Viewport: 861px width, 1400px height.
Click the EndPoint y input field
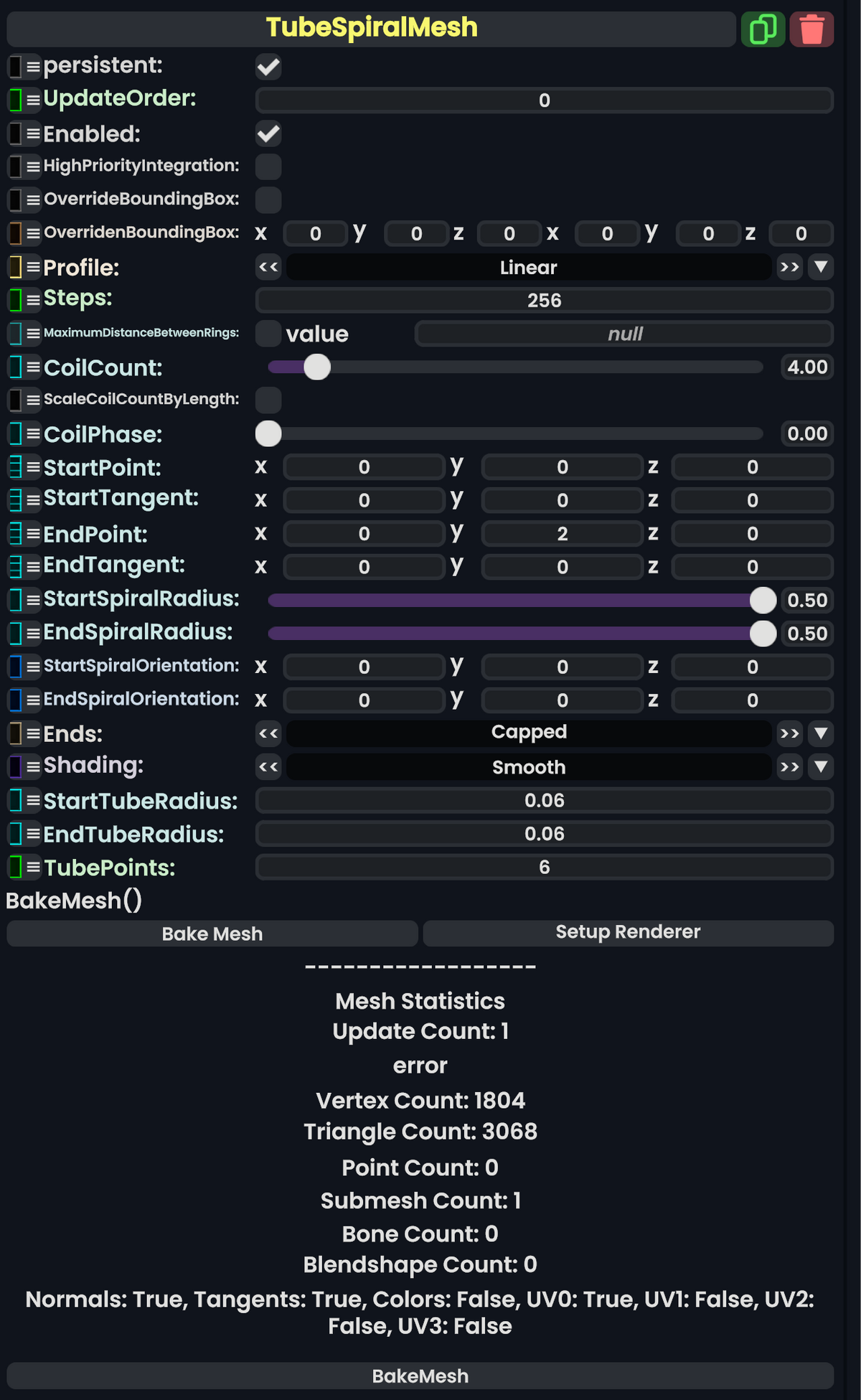[x=563, y=533]
